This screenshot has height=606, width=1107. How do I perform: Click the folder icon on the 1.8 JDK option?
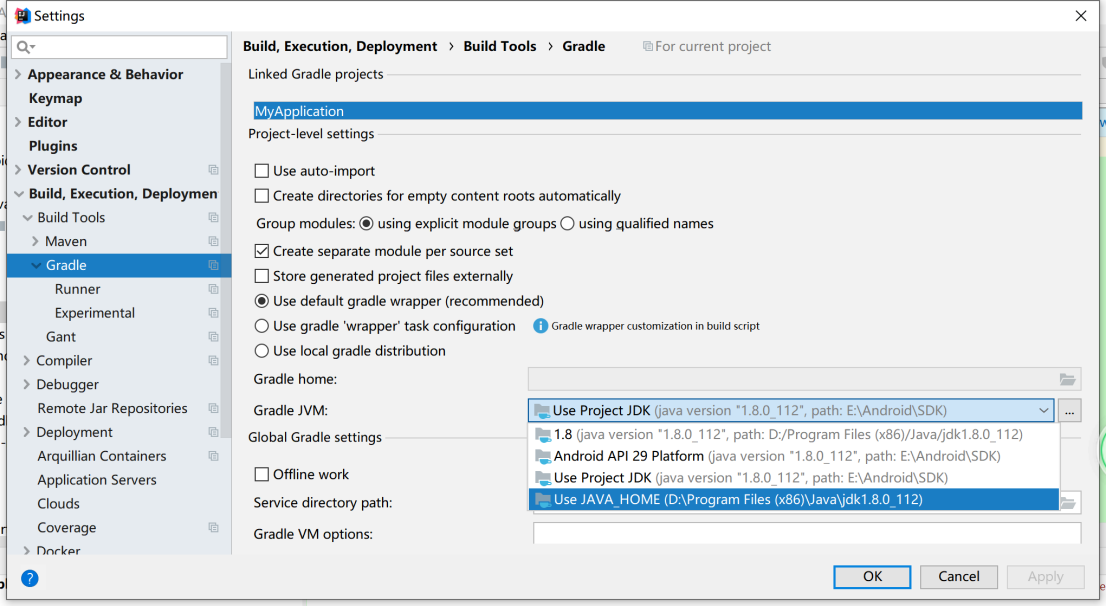pos(542,435)
